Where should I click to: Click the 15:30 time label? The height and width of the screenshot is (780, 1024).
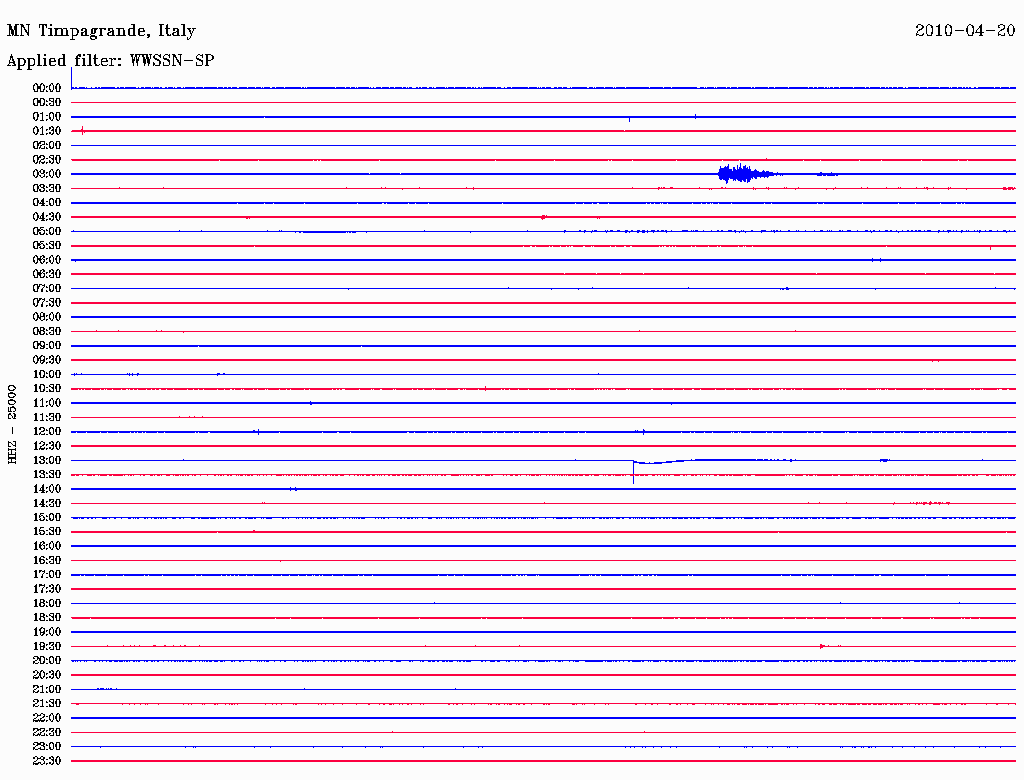47,532
